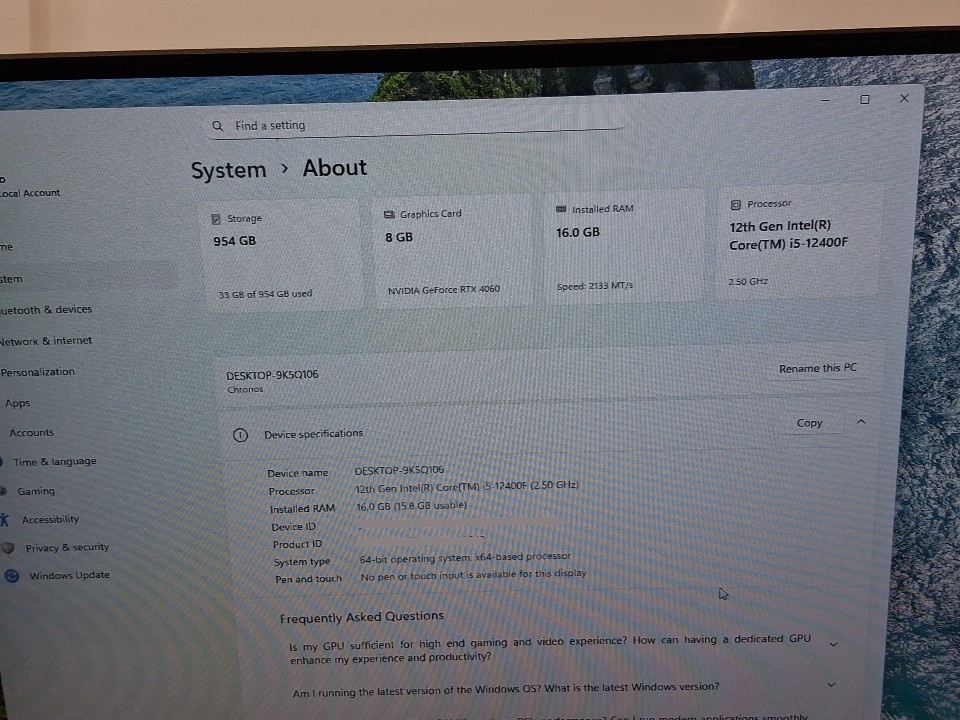Copy the device specifications

coord(809,423)
